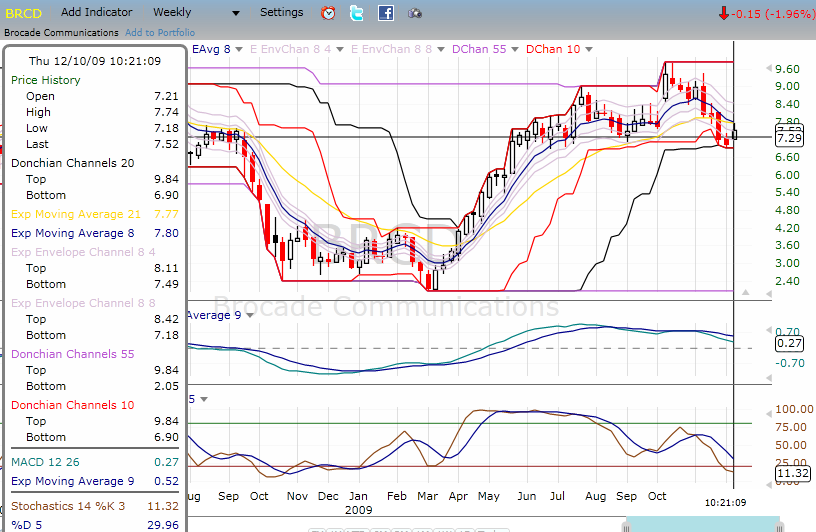Open the Add Indicator menu

(x=96, y=12)
